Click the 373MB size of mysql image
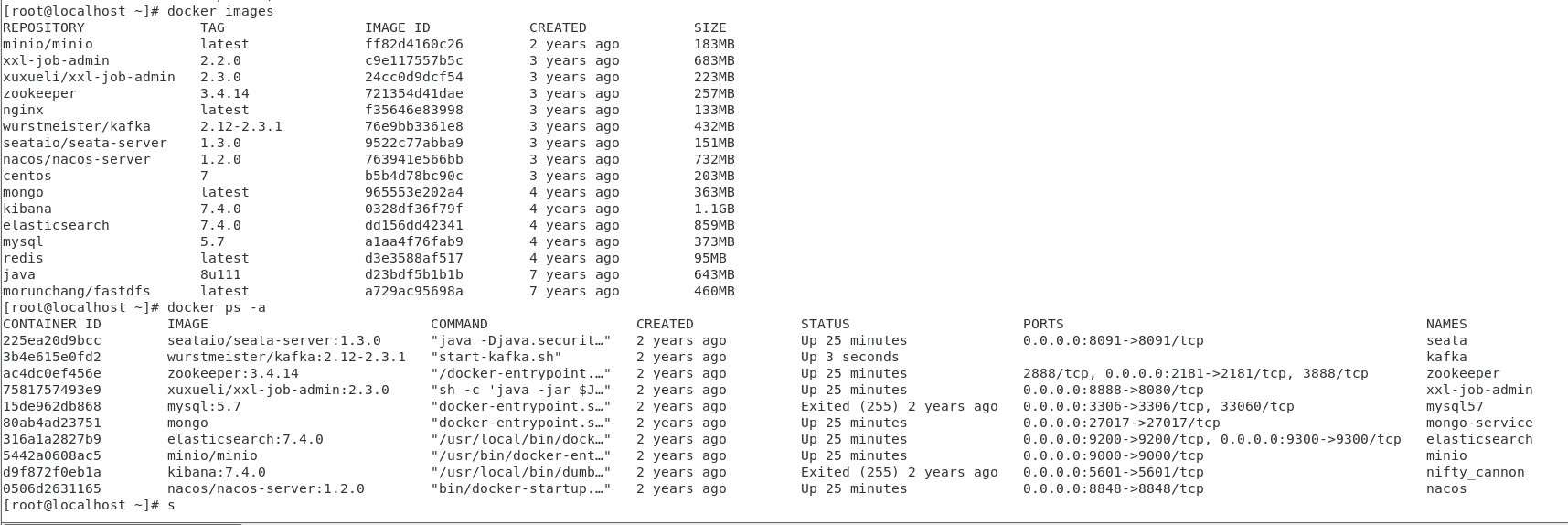The image size is (1568, 525). 714,241
